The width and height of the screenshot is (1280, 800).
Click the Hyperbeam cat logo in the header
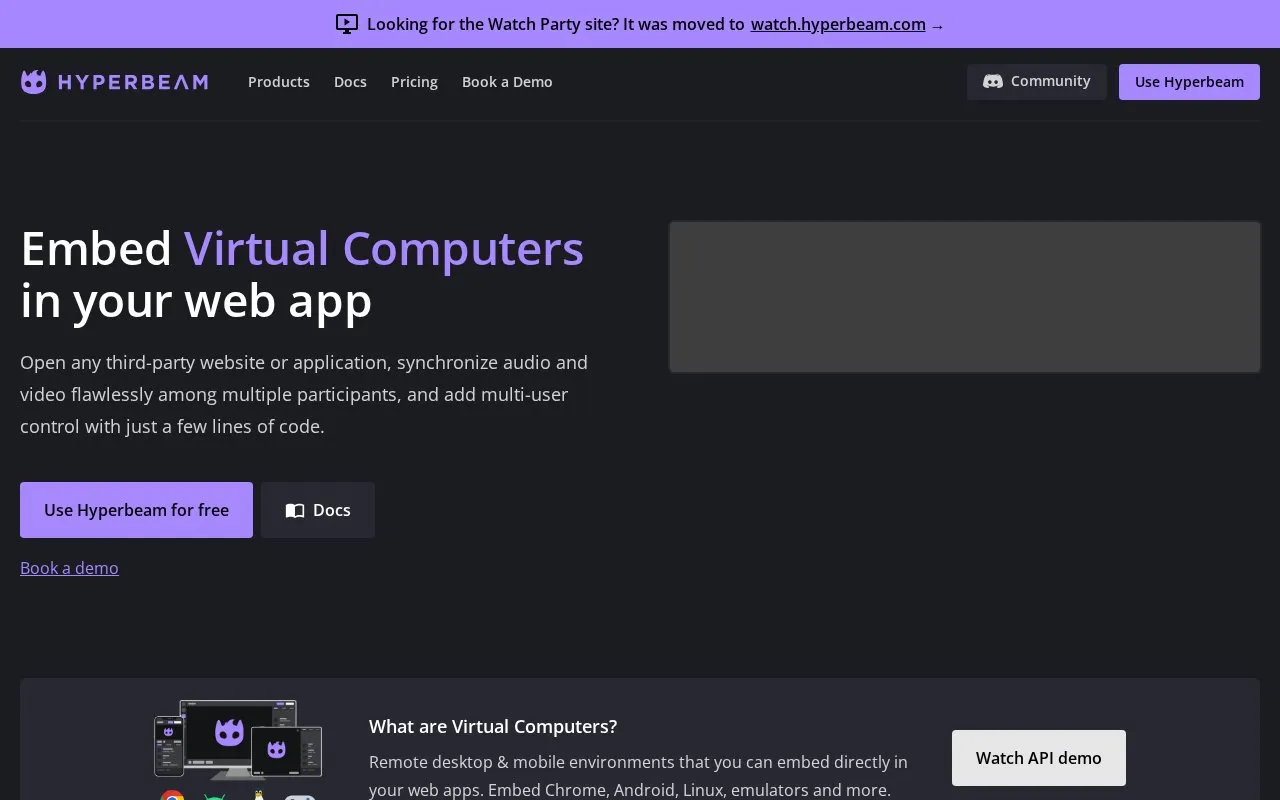coord(34,82)
